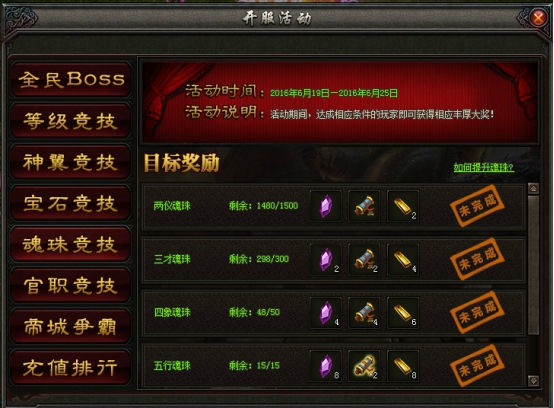
Task: Open the 充值排行 tab
Action: coord(71,367)
